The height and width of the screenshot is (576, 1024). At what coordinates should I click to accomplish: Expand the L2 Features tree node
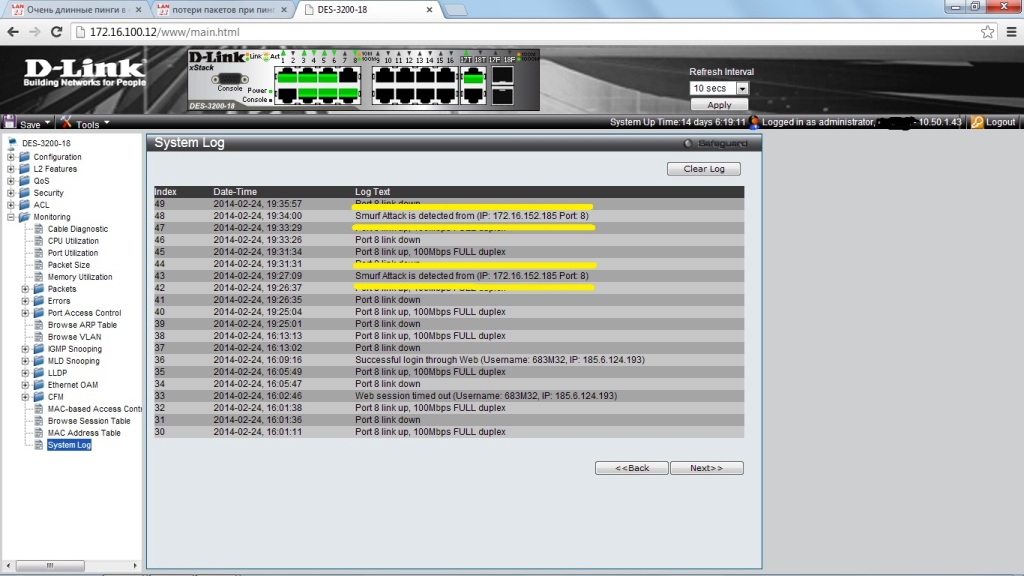(11, 168)
